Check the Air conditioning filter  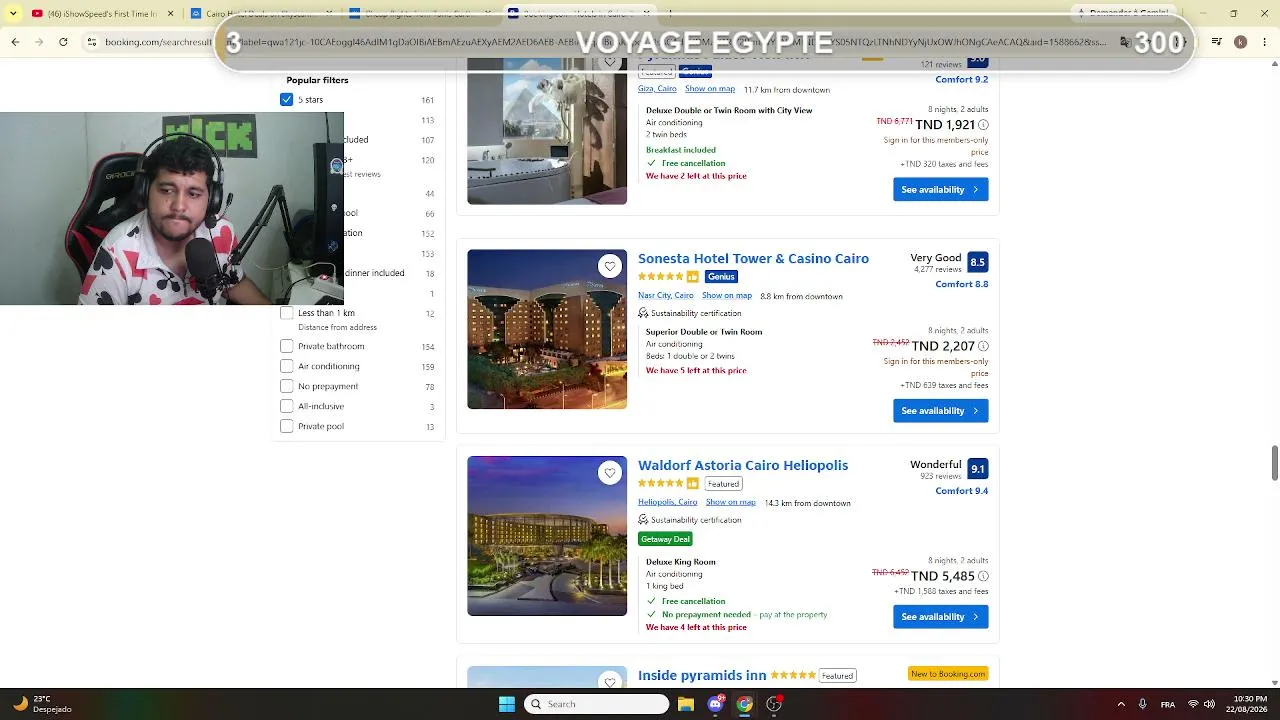coord(287,366)
